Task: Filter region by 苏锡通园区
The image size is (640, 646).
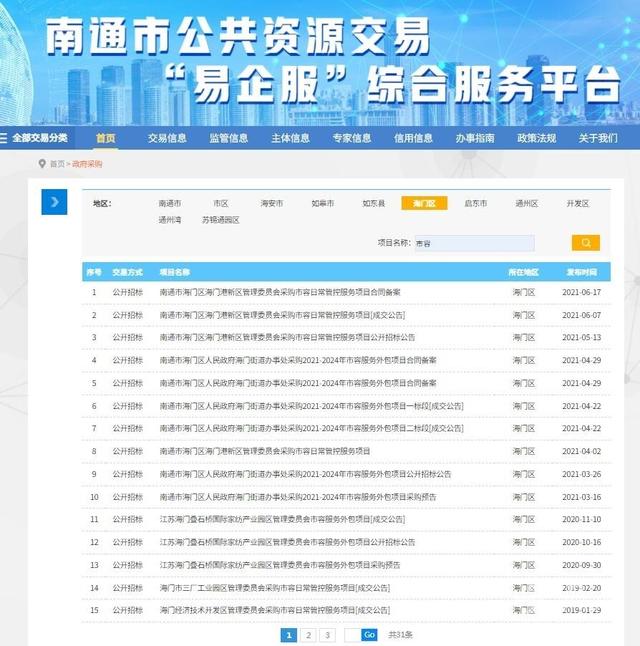Action: [221, 220]
